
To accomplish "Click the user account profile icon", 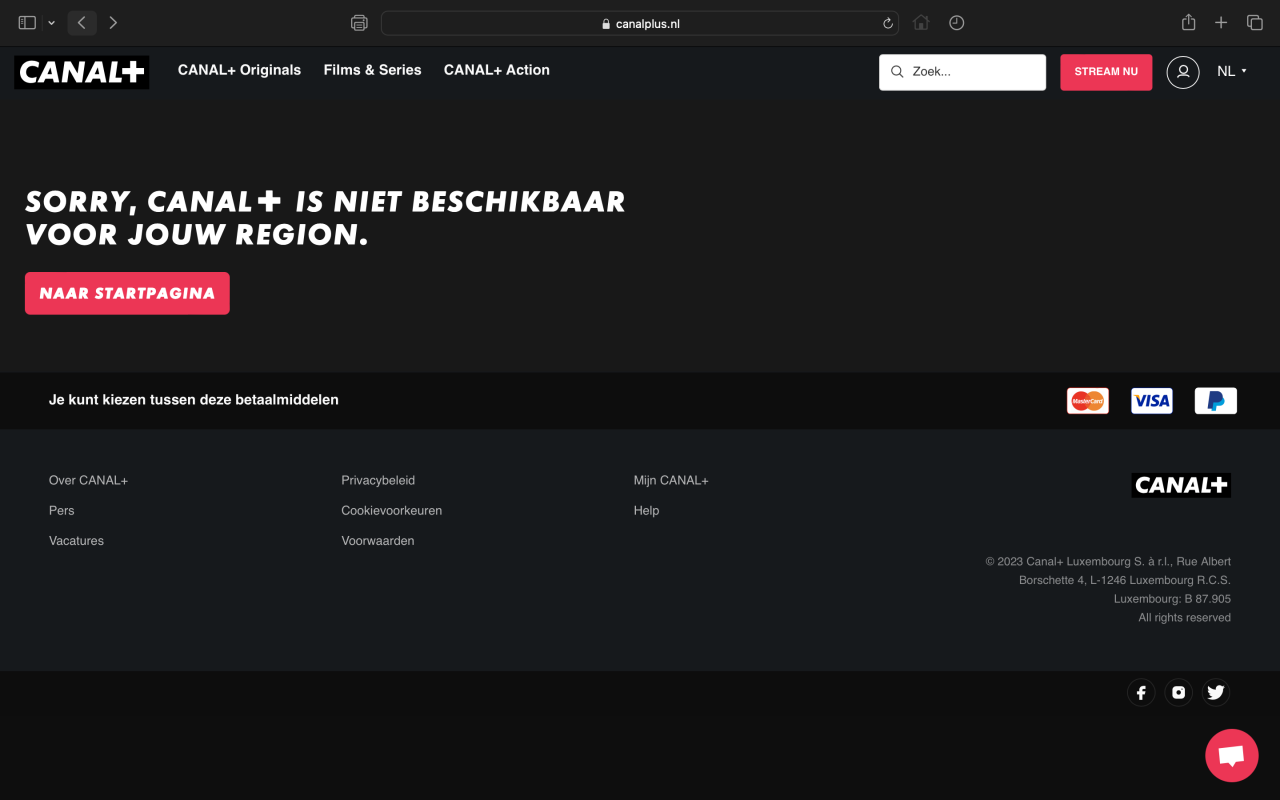I will [x=1182, y=72].
